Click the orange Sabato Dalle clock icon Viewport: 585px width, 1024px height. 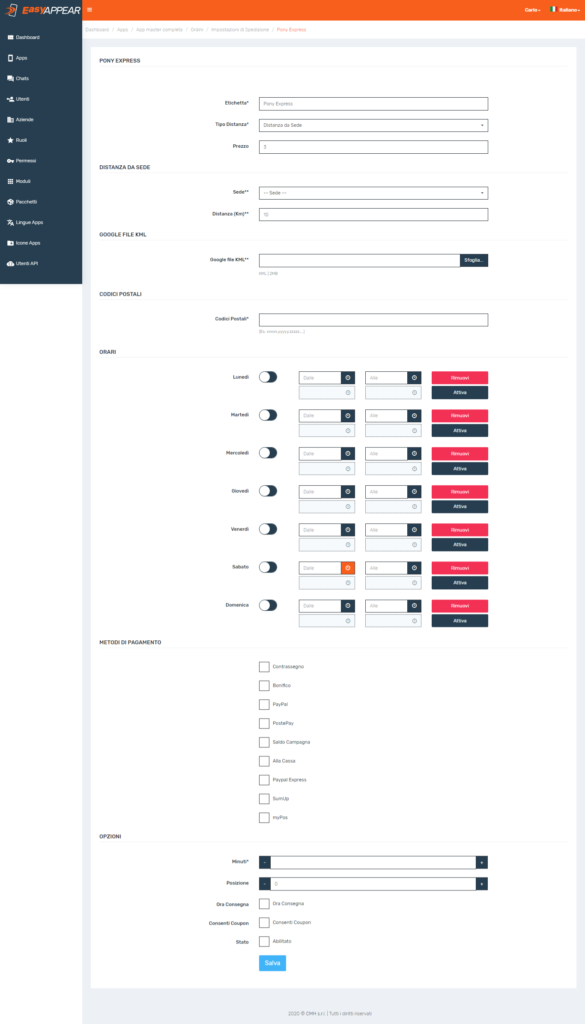pos(348,568)
